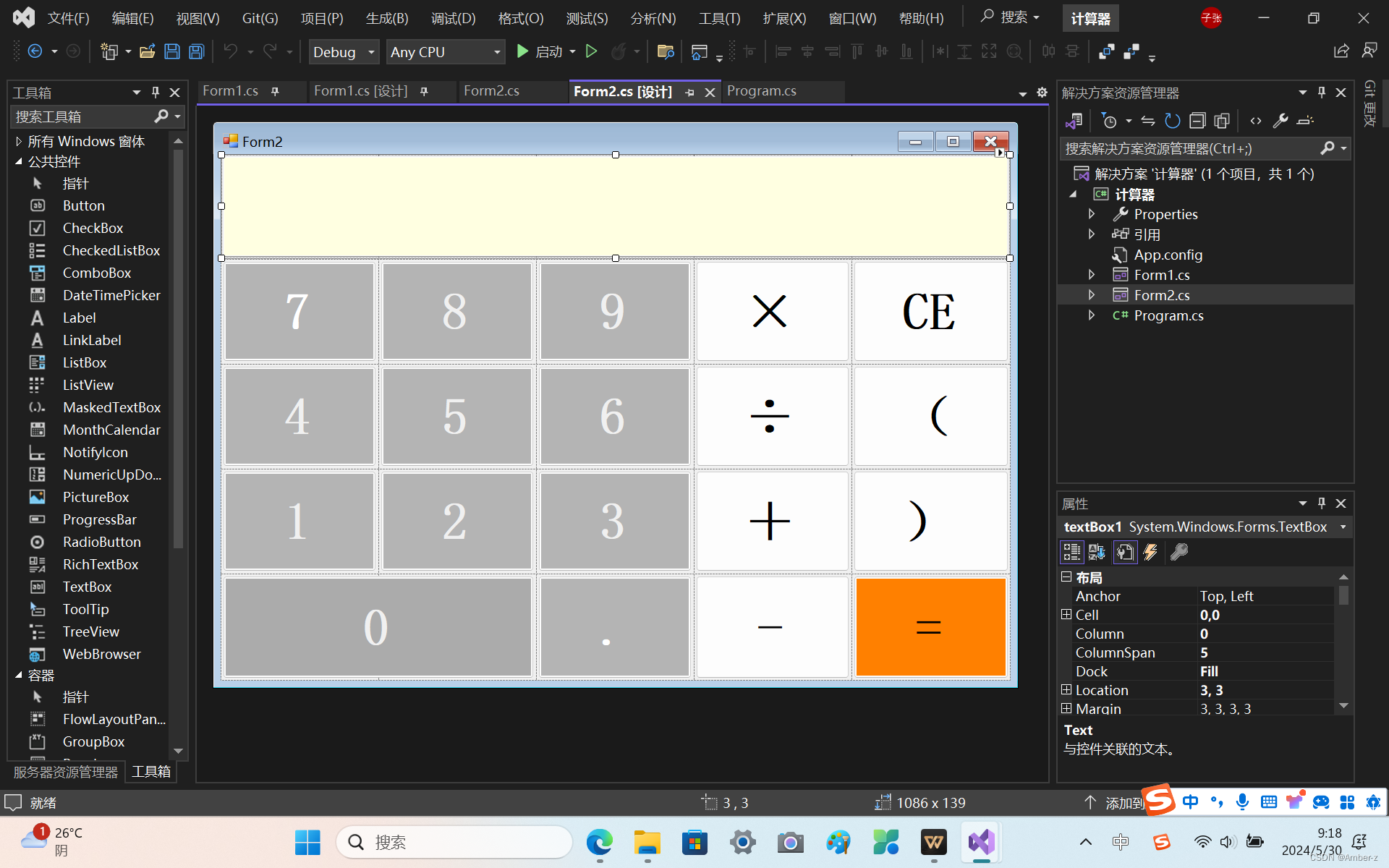1389x868 pixels.
Task: Select the CheckBox control in toolbox
Action: click(x=93, y=228)
